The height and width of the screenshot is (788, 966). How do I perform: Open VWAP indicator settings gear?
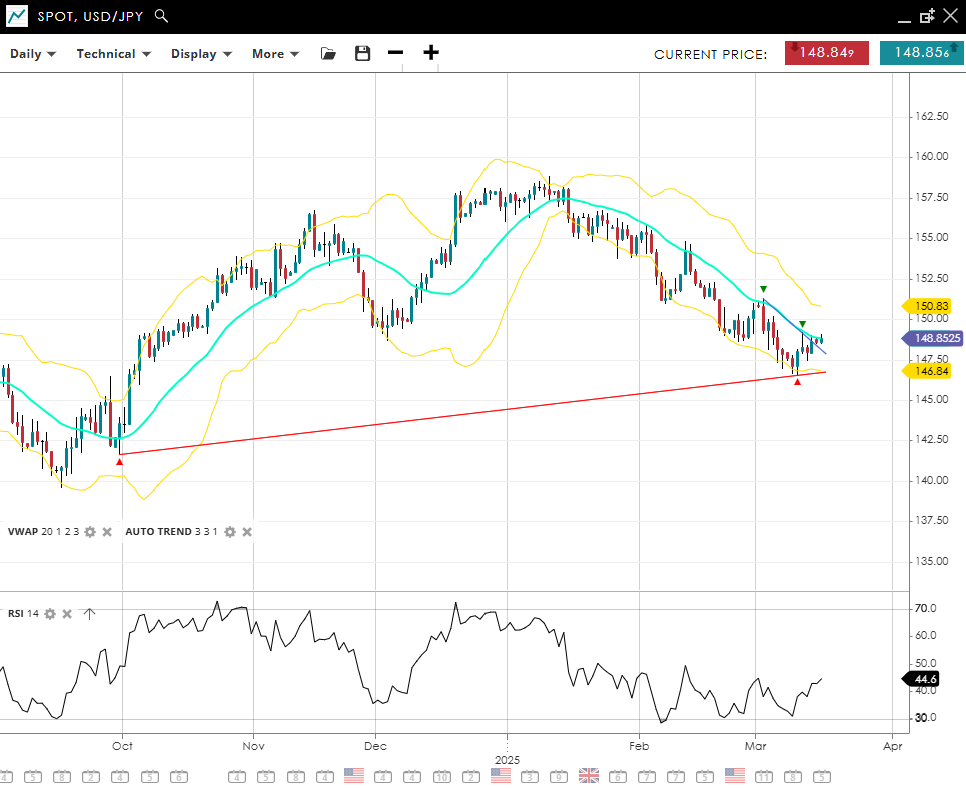tap(90, 532)
